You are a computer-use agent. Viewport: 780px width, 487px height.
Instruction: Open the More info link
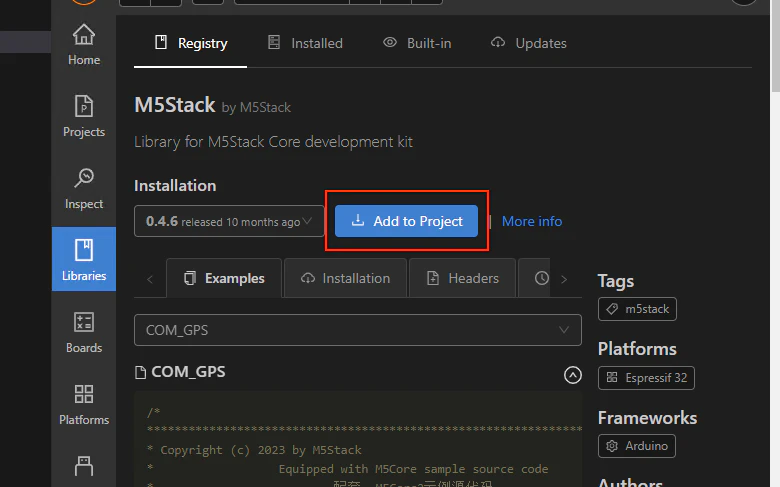pos(532,221)
